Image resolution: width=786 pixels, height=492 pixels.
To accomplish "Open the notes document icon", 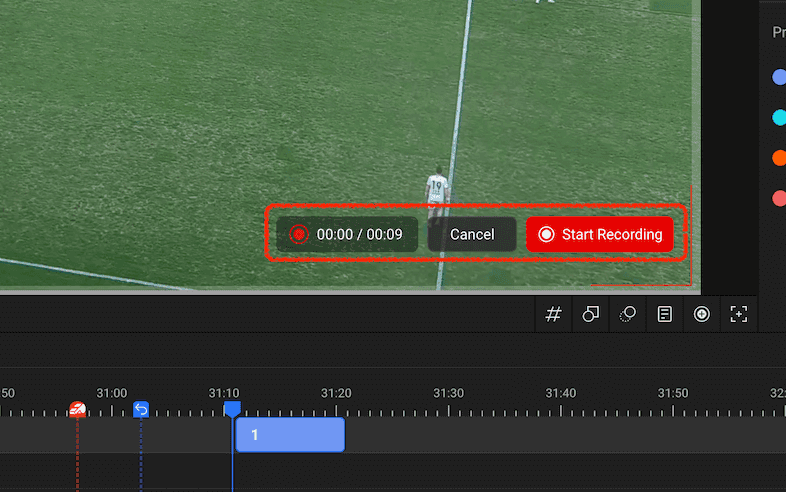I will 665,314.
